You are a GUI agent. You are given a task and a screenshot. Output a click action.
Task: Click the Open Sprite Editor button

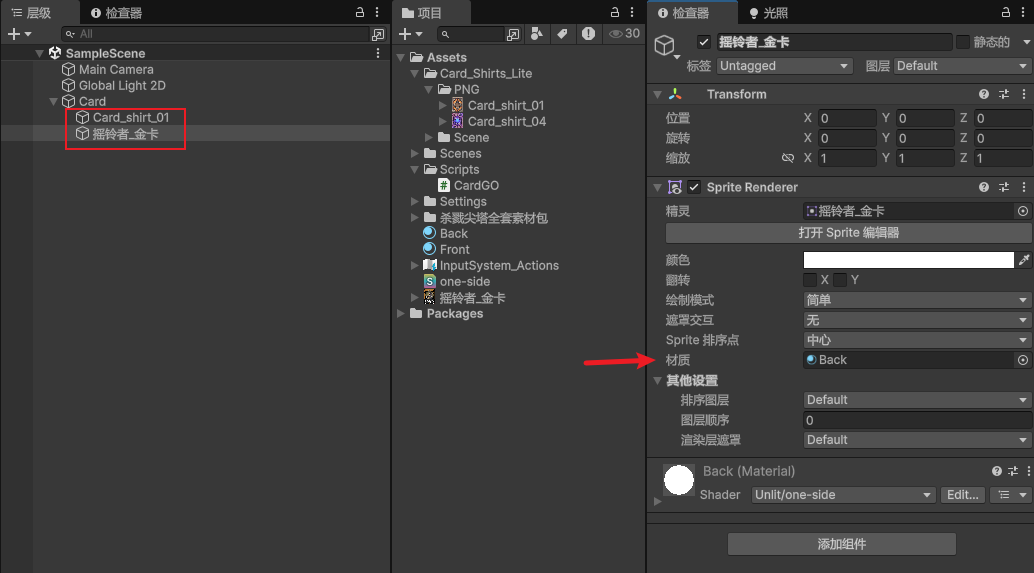click(848, 233)
